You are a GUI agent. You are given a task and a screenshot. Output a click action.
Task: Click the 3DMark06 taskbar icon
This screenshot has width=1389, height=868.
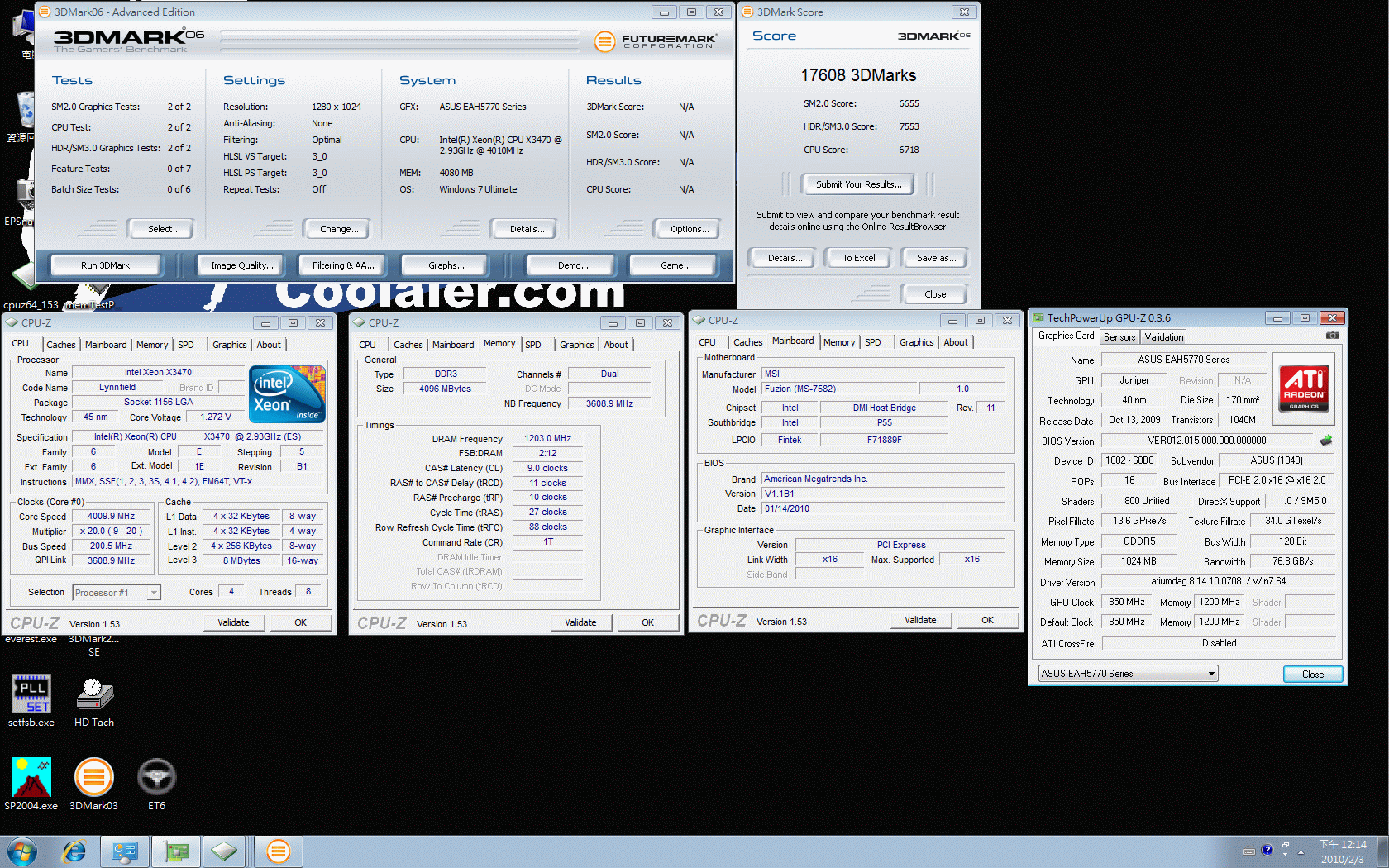pyautogui.click(x=278, y=851)
